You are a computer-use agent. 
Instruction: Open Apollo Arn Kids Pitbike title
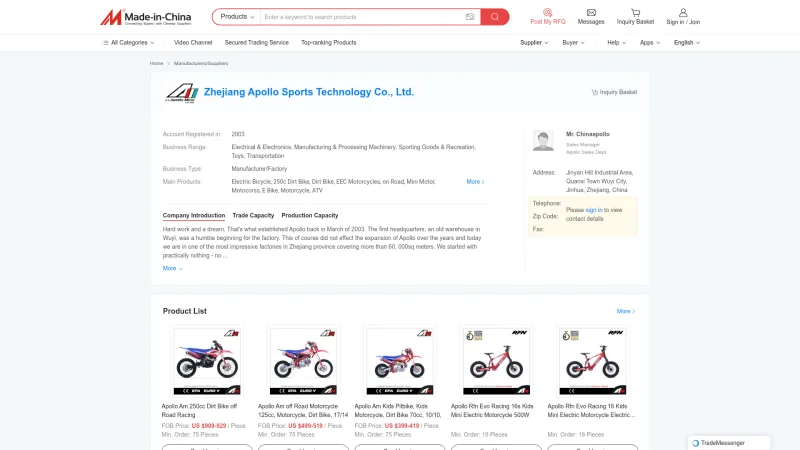coord(398,411)
